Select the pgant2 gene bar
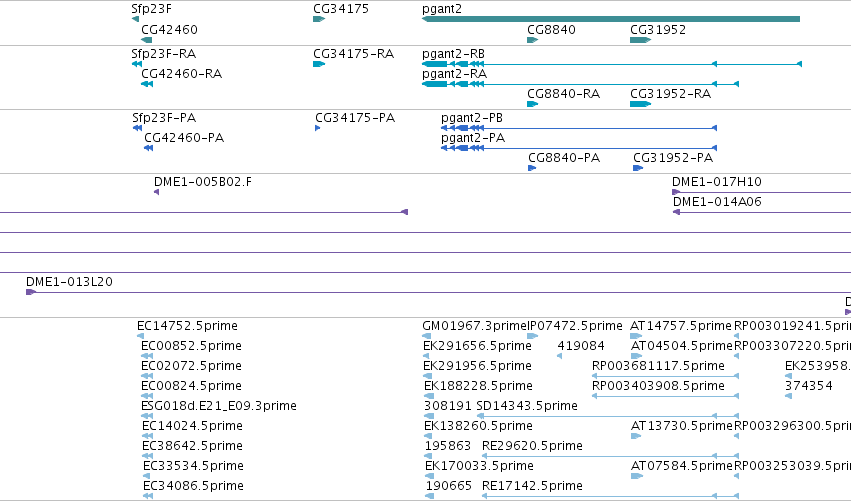851x501 pixels. click(x=611, y=19)
